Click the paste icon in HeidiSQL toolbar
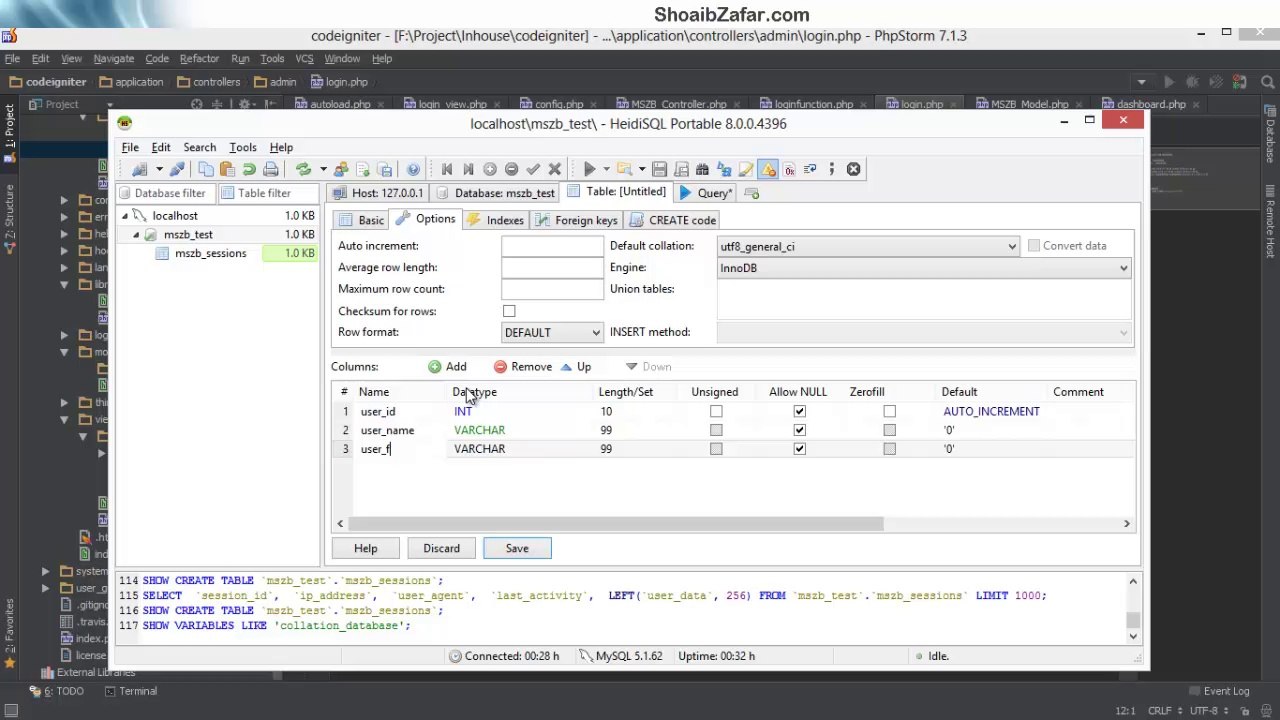The height and width of the screenshot is (720, 1280). (227, 169)
